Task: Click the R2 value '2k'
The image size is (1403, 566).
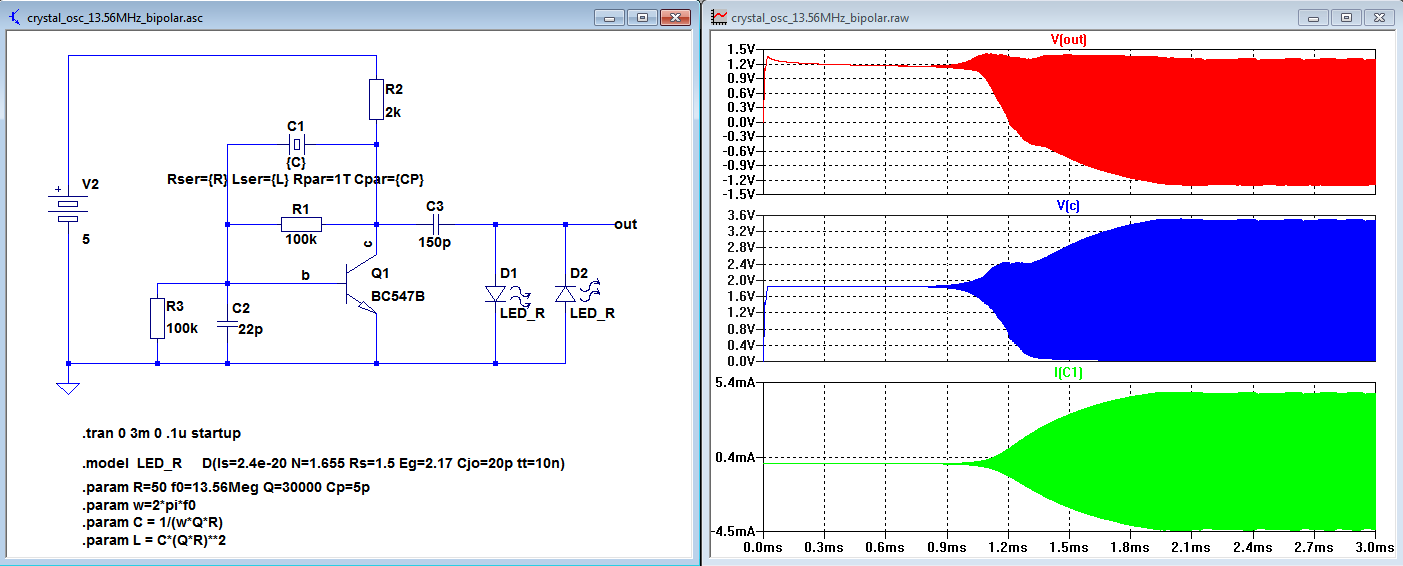Action: [x=394, y=113]
